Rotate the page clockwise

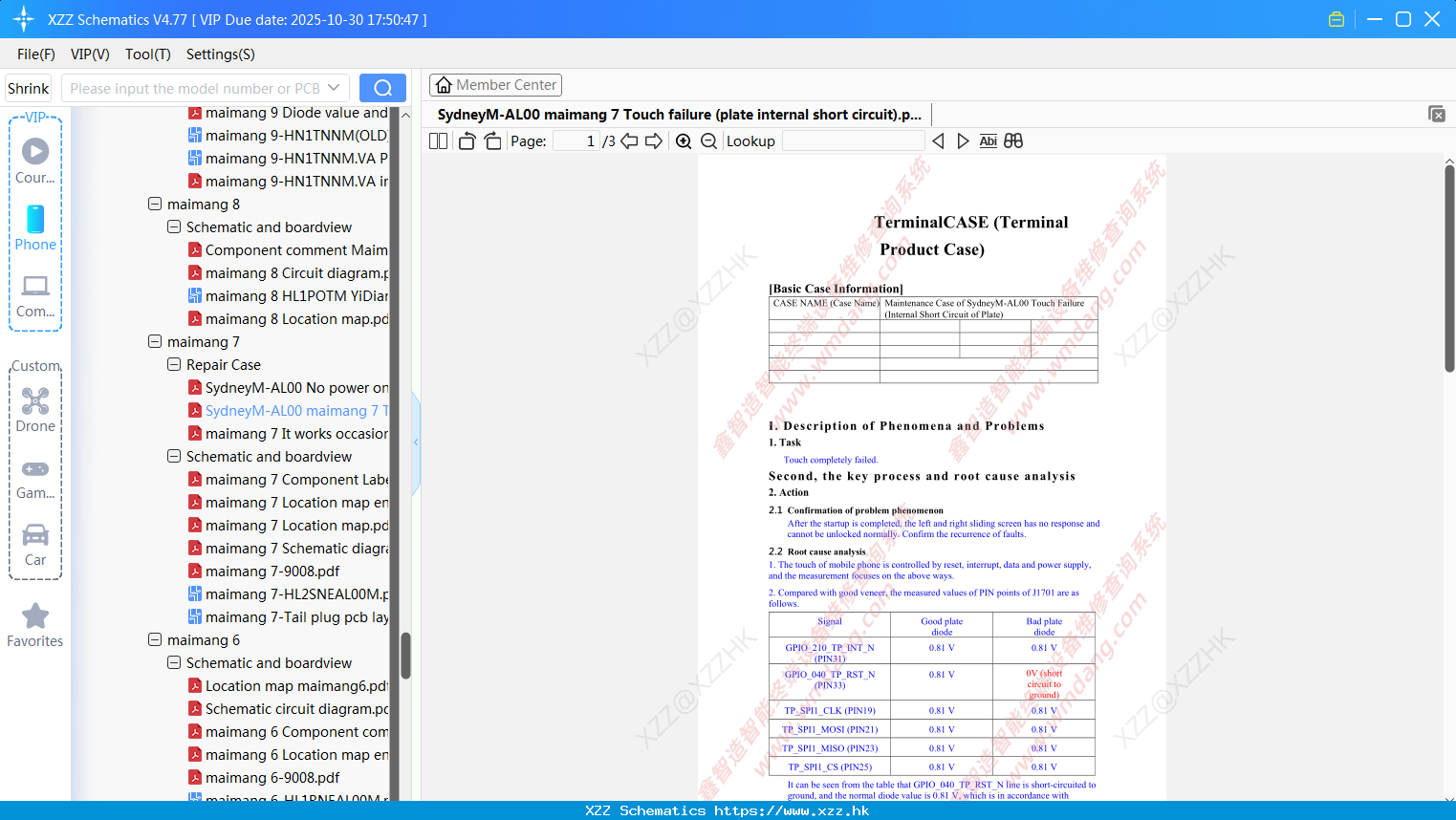click(492, 141)
